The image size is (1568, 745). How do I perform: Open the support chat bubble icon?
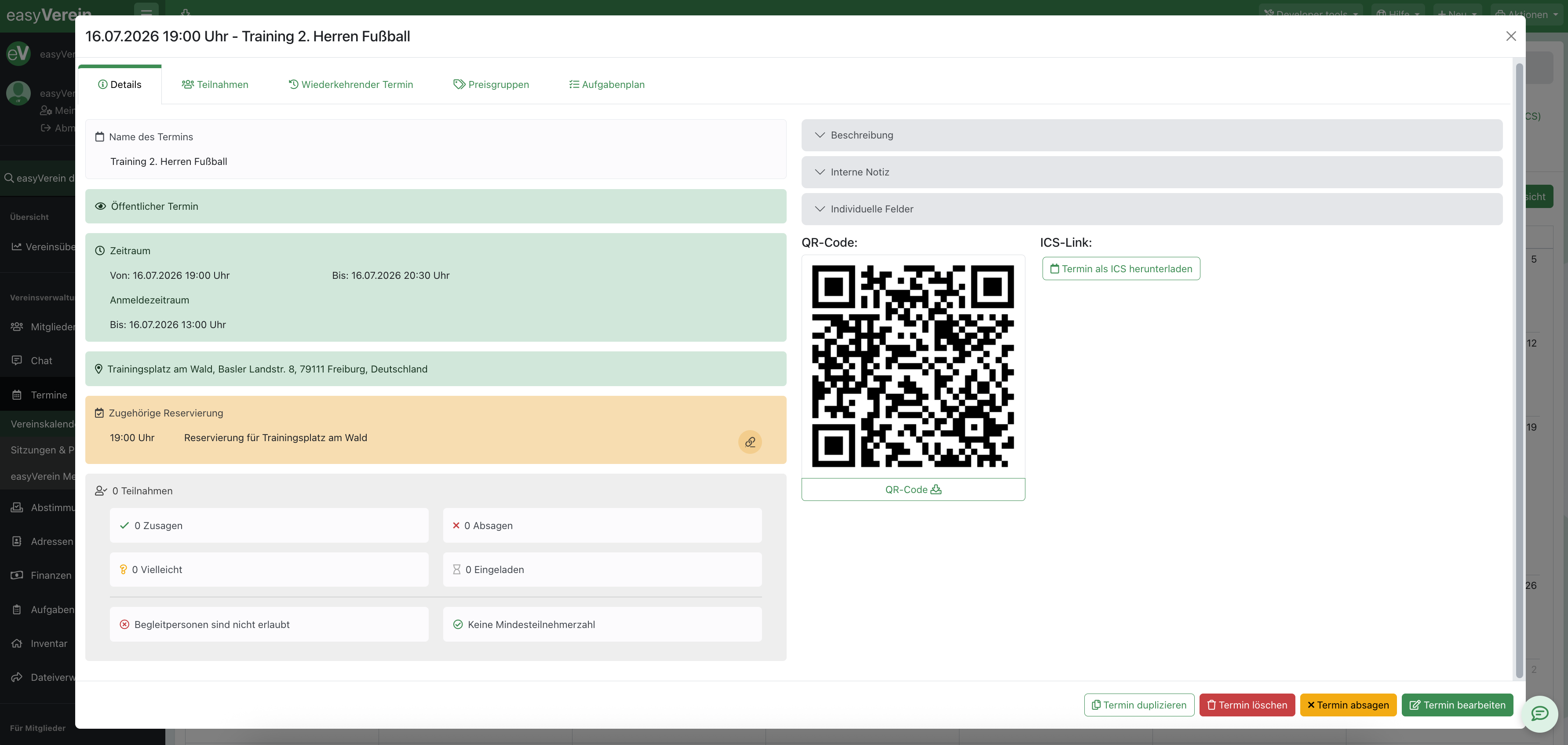tap(1540, 713)
